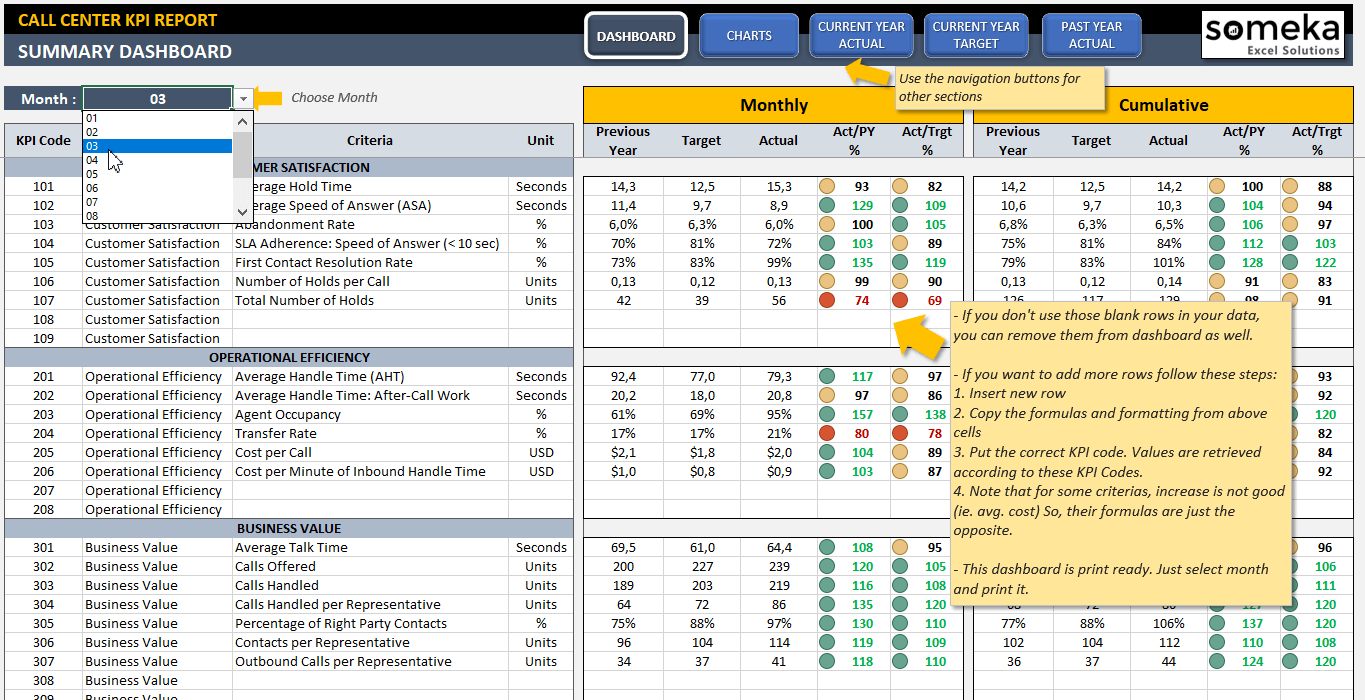
Task: Switch to the Charts section
Action: 749,36
